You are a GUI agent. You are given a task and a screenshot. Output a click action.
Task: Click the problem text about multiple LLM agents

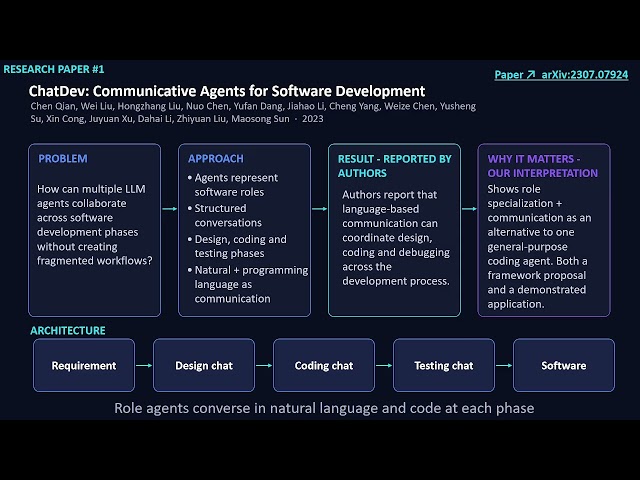pyautogui.click(x=95, y=225)
